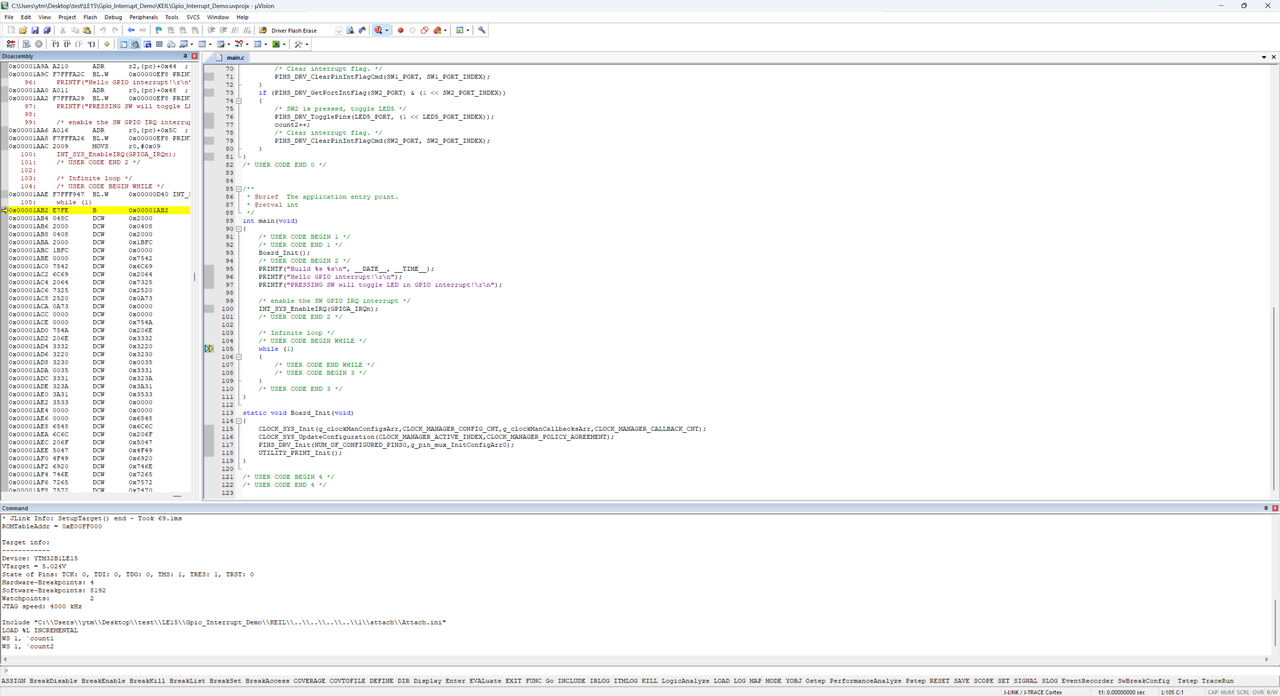Open the Memory Windows dropdown arrow
Screen dimensions: 1280x696
coord(210,44)
